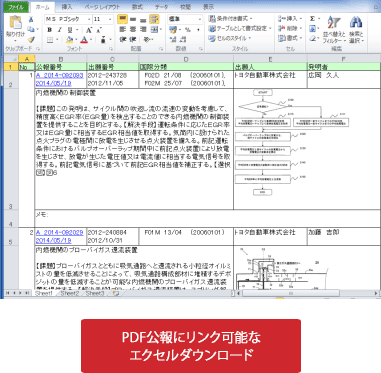Select row 3 header

[x=10, y=149]
